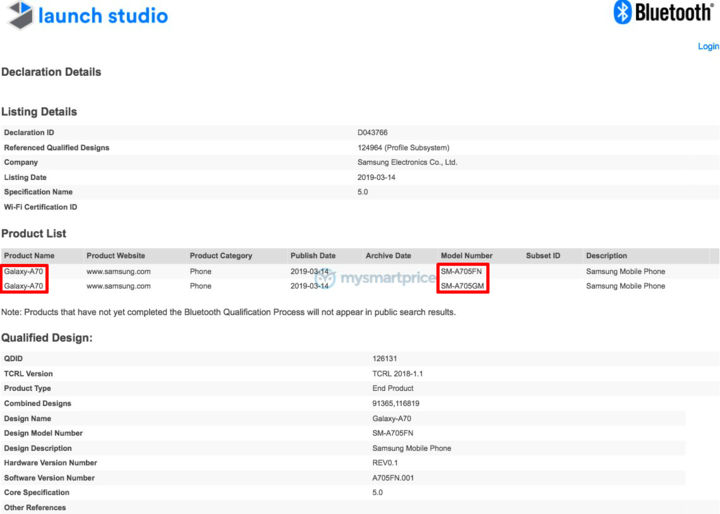Sort by Model Number column header
The image size is (720, 514).
tap(467, 256)
